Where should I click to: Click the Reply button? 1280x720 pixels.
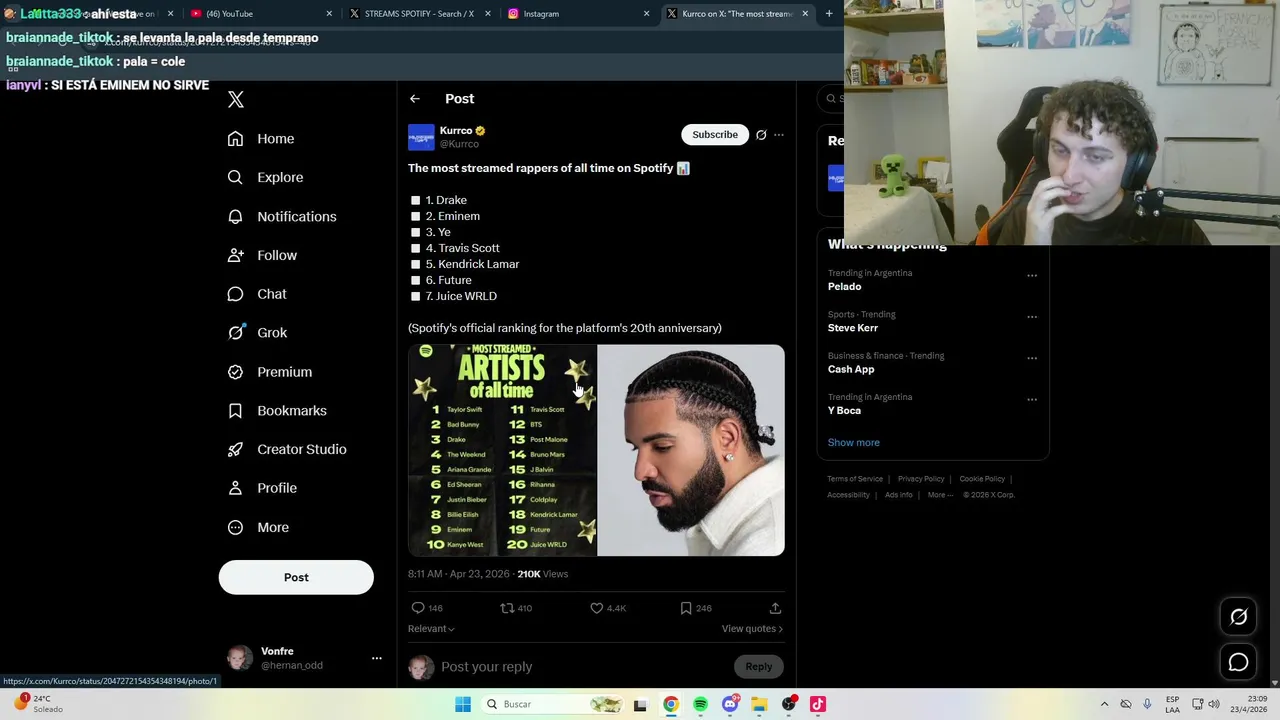[x=759, y=667]
